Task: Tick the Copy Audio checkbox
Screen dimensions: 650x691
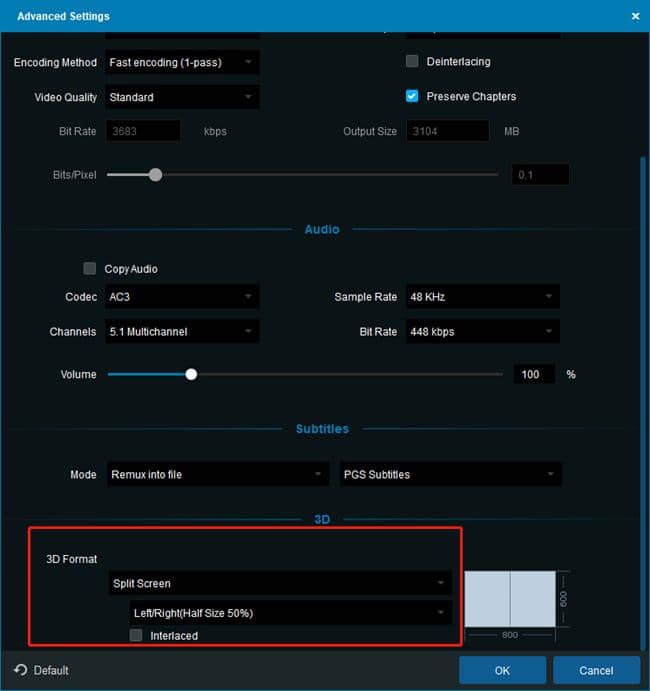Action: tap(89, 268)
